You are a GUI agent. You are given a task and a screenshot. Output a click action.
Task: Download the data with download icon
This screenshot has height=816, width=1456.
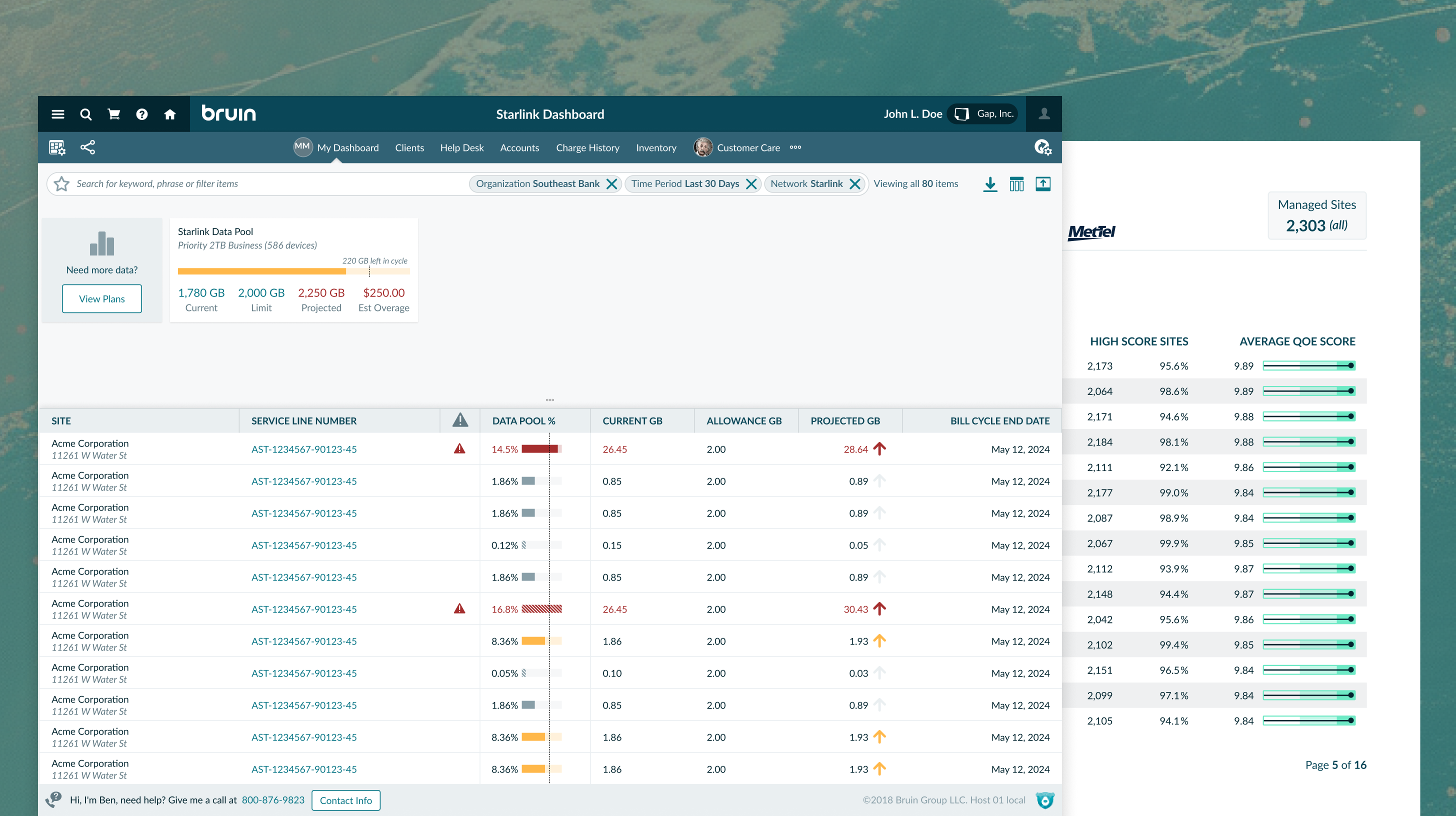coord(990,184)
